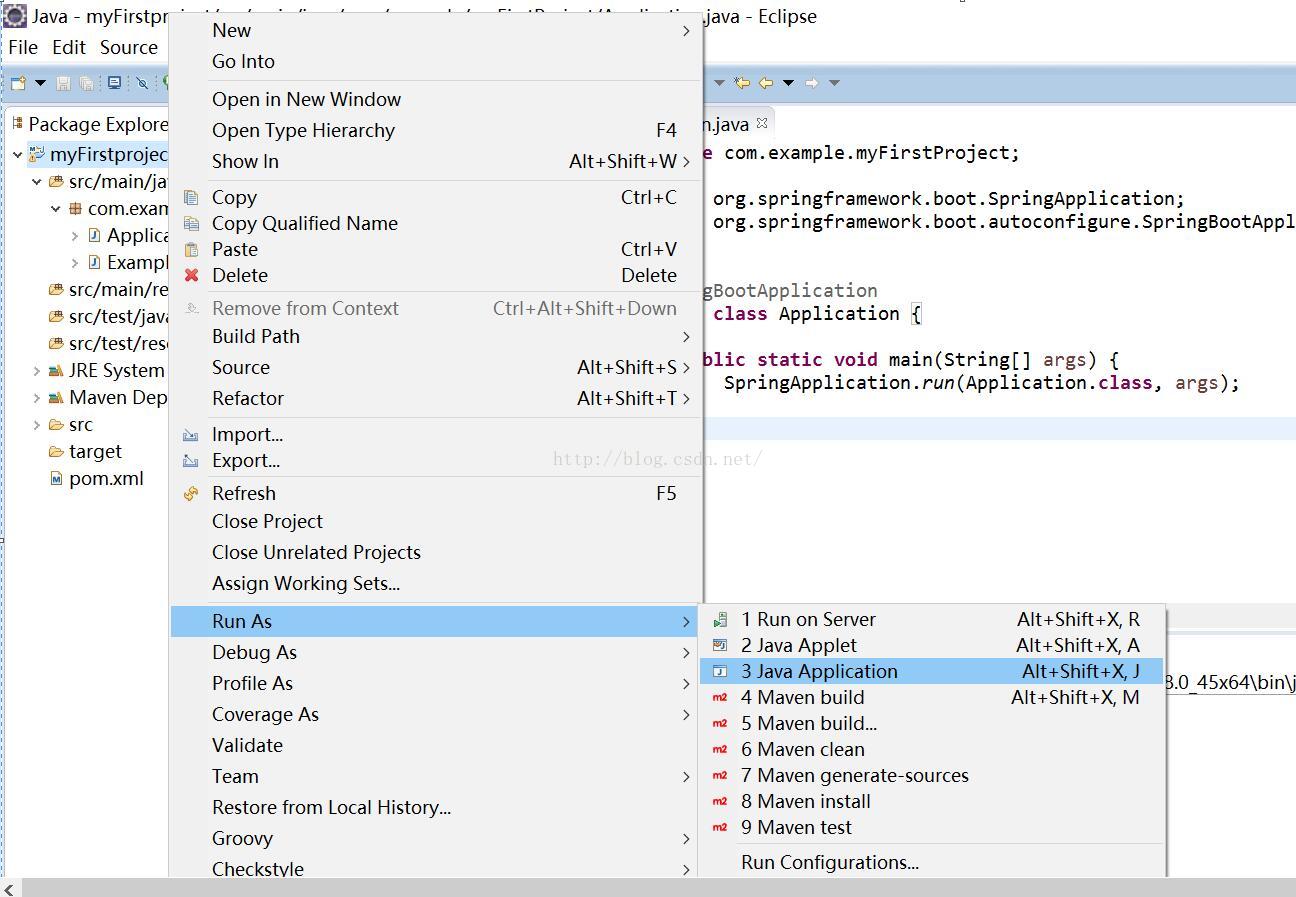Expand the Maven Dependencies node
Screen dimensions: 1296x897
coord(37,398)
